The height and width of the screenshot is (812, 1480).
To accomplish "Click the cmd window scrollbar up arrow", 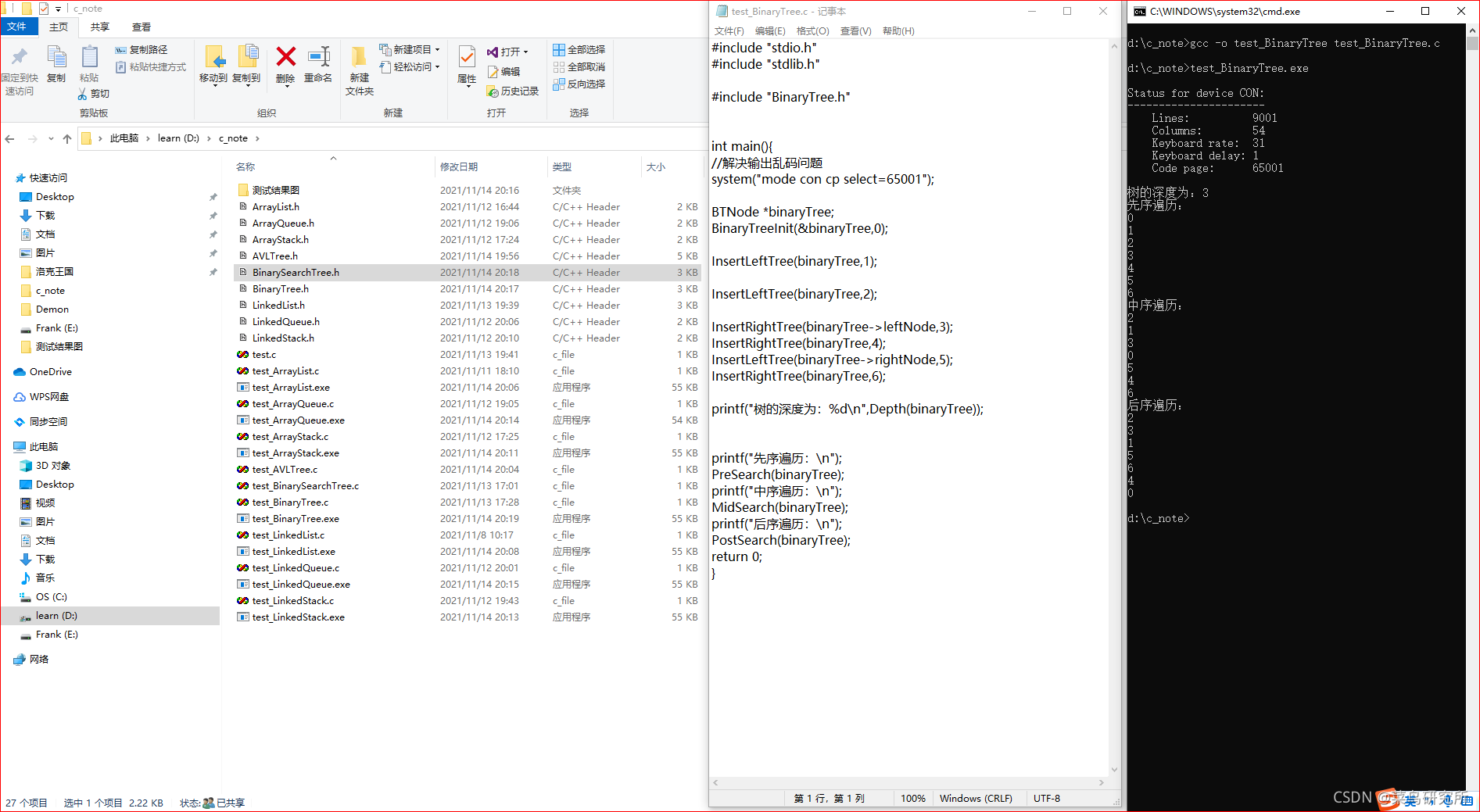I will (x=1472, y=30).
